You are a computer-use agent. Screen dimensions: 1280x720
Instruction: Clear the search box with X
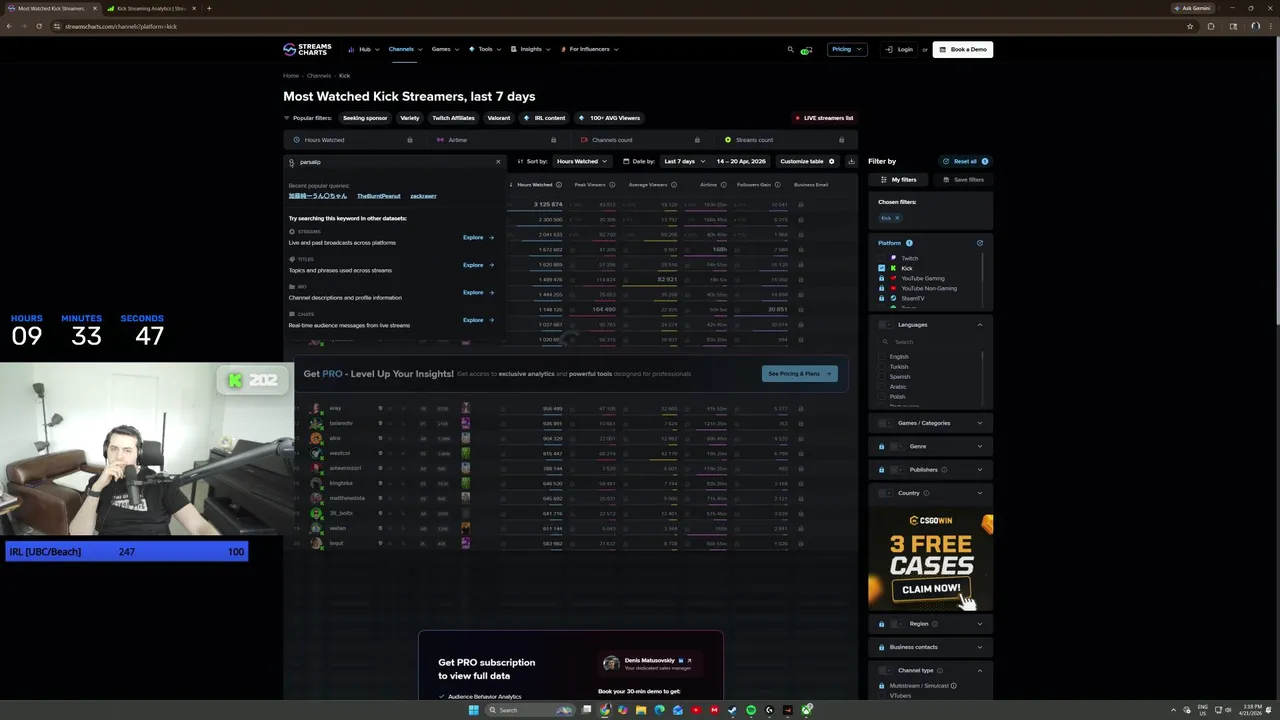[x=498, y=162]
